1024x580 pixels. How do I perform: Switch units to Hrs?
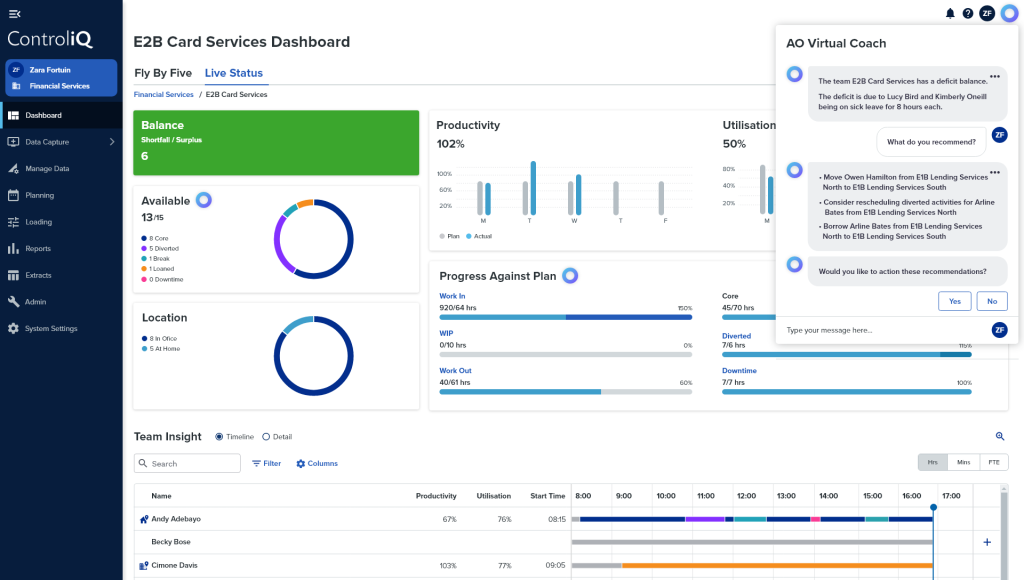click(x=933, y=462)
